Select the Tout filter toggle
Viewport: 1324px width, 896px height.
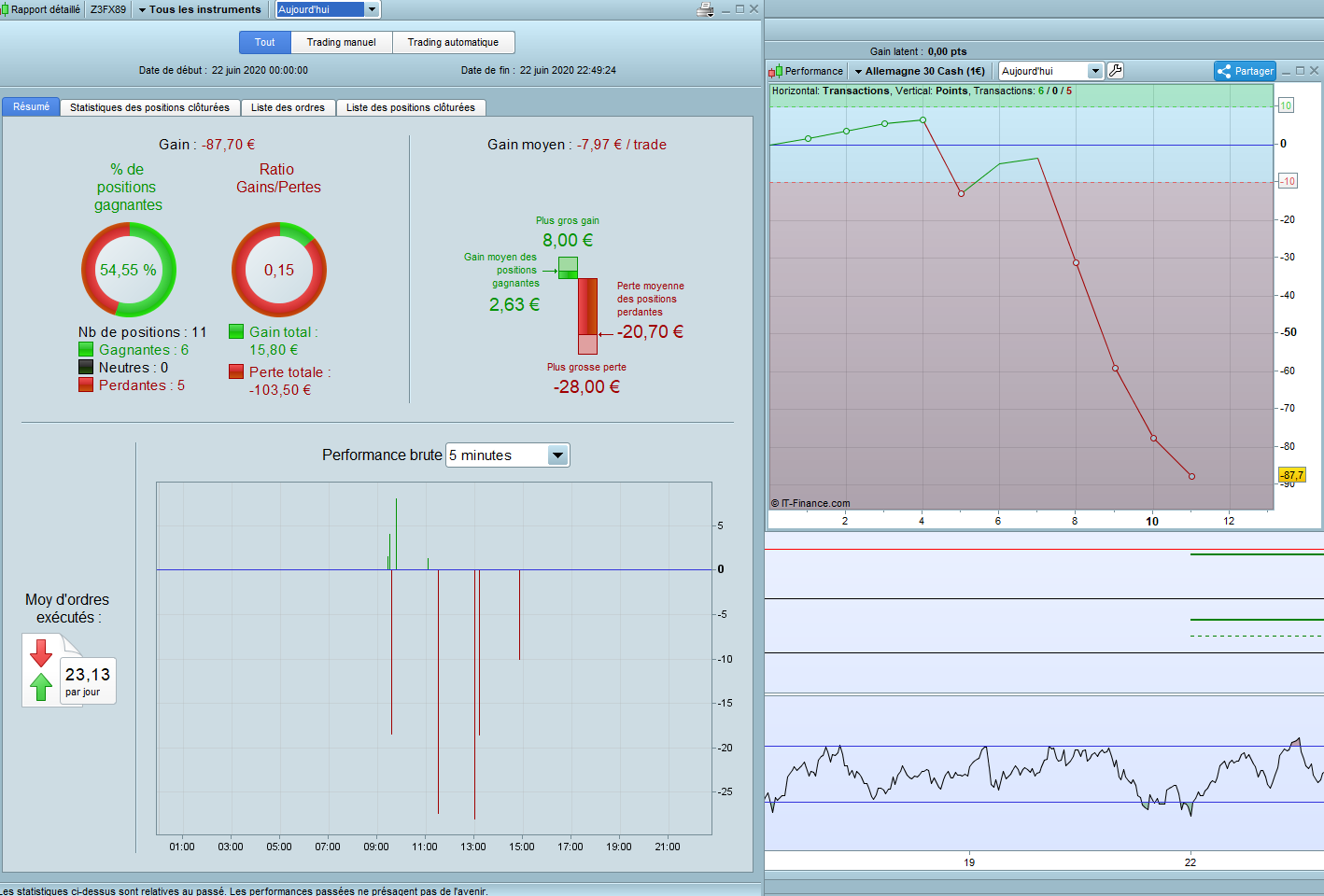pos(265,42)
